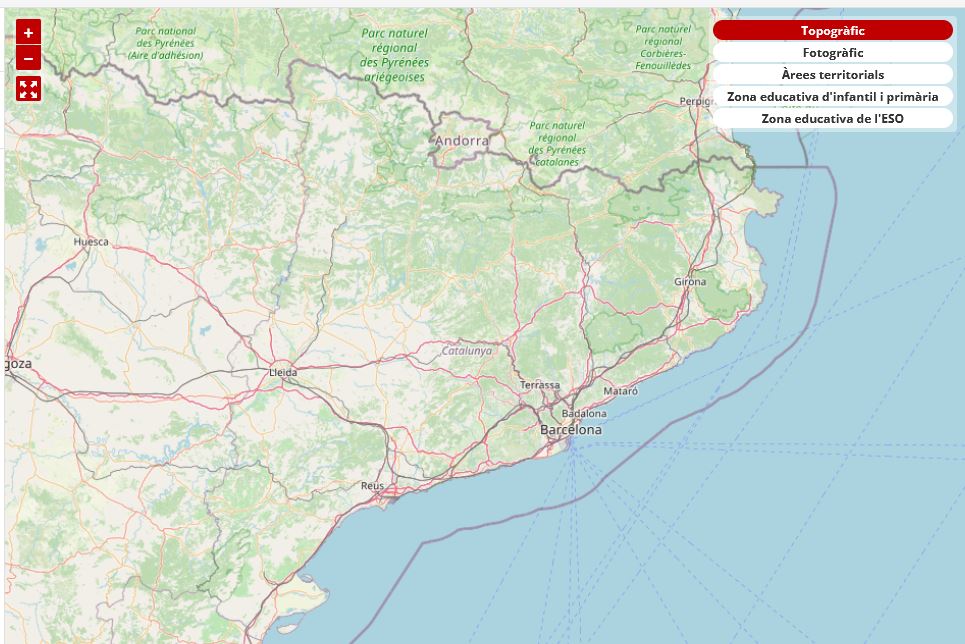
Task: Click the Lleida city label
Action: coord(283,372)
